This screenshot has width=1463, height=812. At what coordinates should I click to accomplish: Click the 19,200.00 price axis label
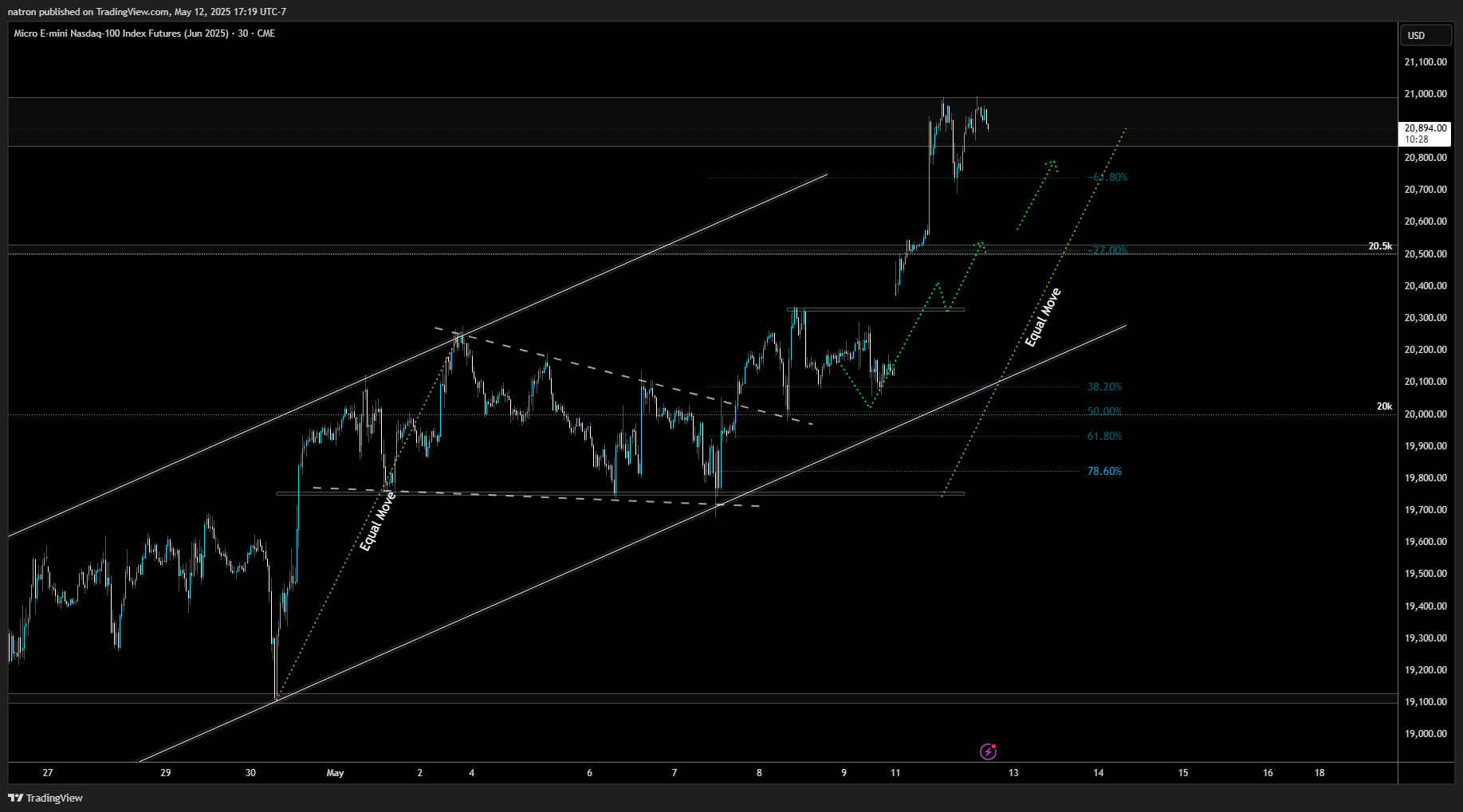click(x=1426, y=670)
